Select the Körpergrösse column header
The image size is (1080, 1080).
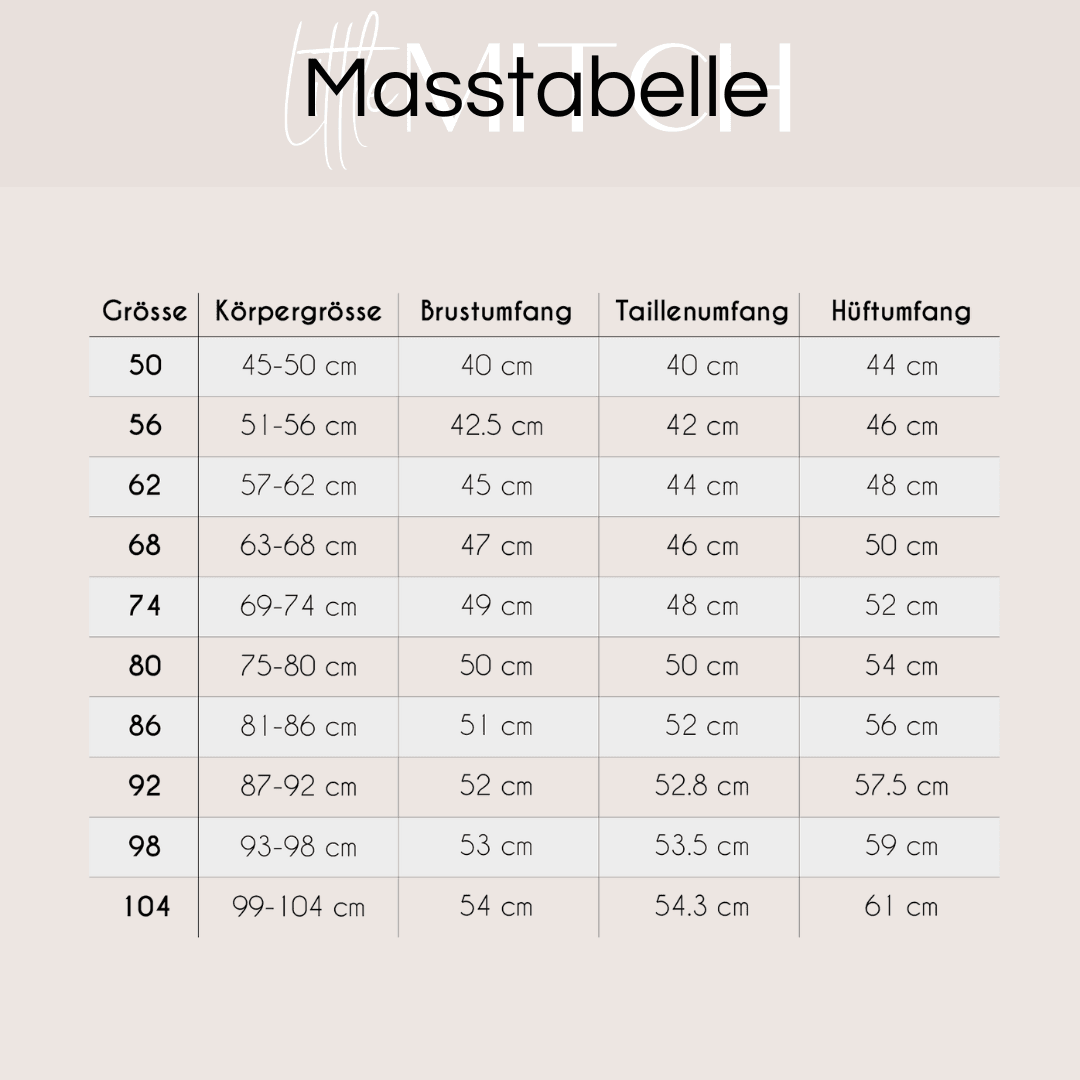pos(298,311)
